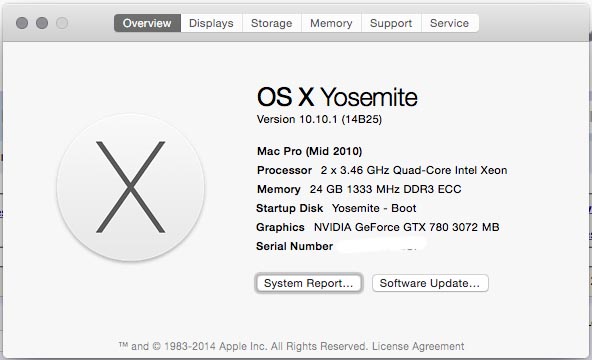Launch Software Update
This screenshot has height=360, width=592.
coord(430,283)
